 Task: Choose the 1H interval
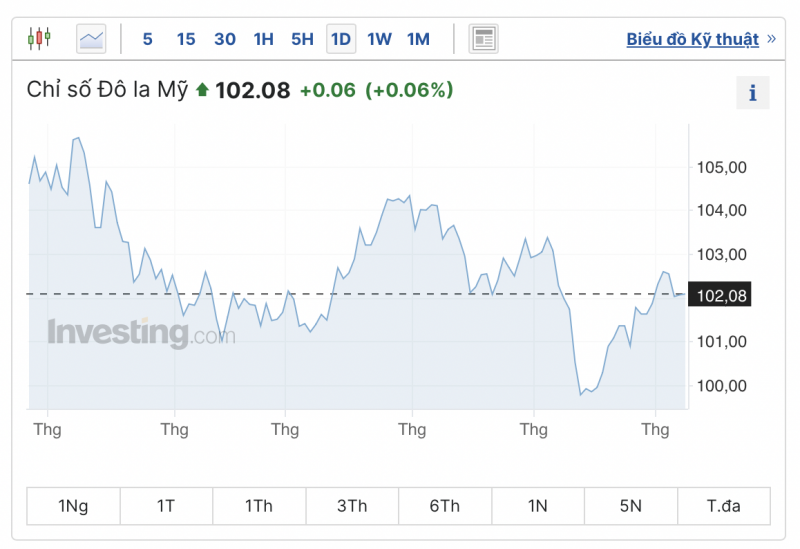point(263,39)
